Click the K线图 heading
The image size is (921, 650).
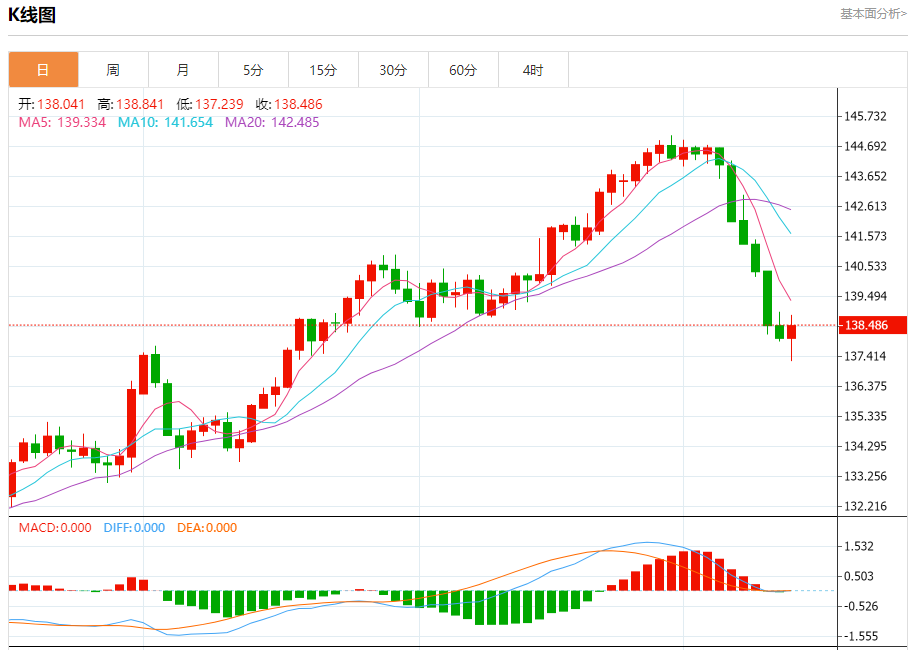[x=32, y=15]
